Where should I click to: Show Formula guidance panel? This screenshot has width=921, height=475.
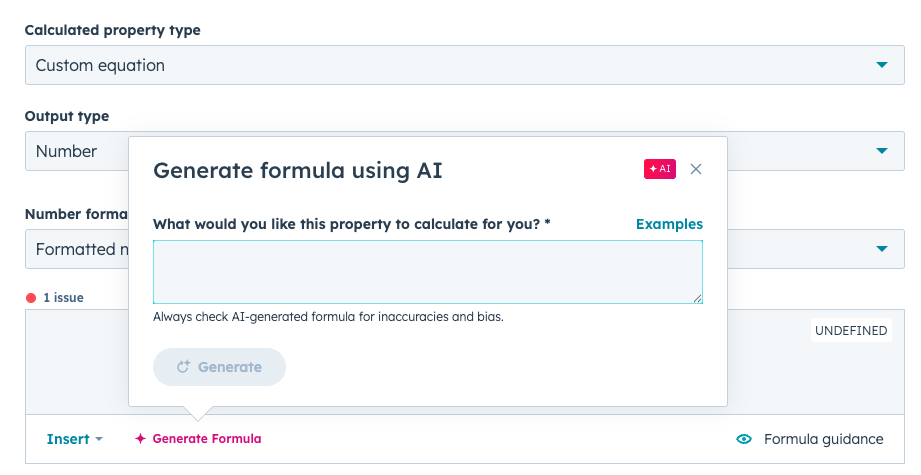[823, 439]
